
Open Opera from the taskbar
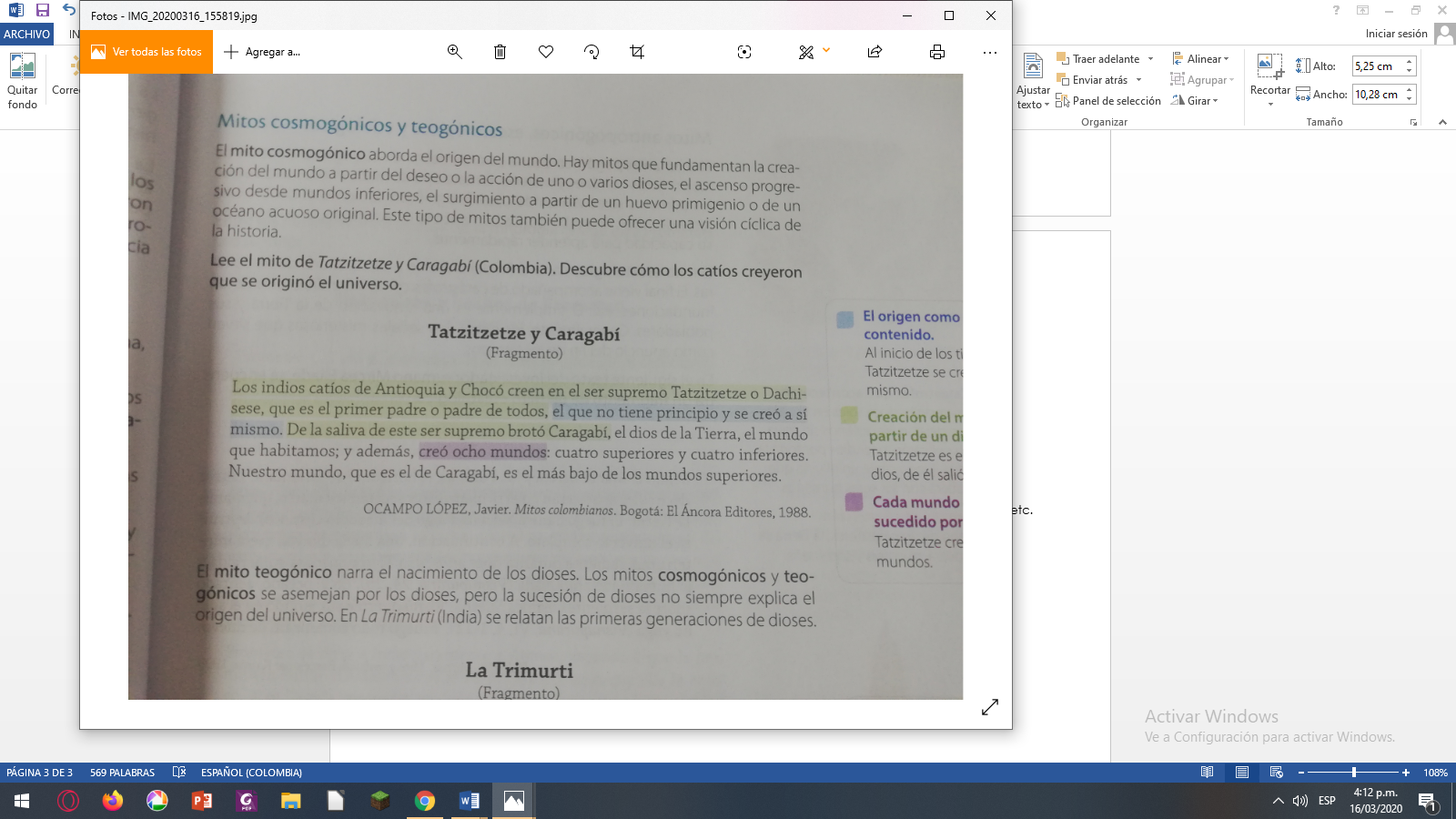tap(68, 801)
